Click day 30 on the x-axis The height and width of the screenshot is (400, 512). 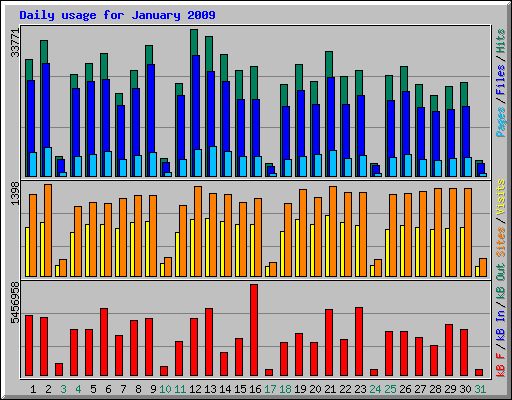click(x=465, y=389)
